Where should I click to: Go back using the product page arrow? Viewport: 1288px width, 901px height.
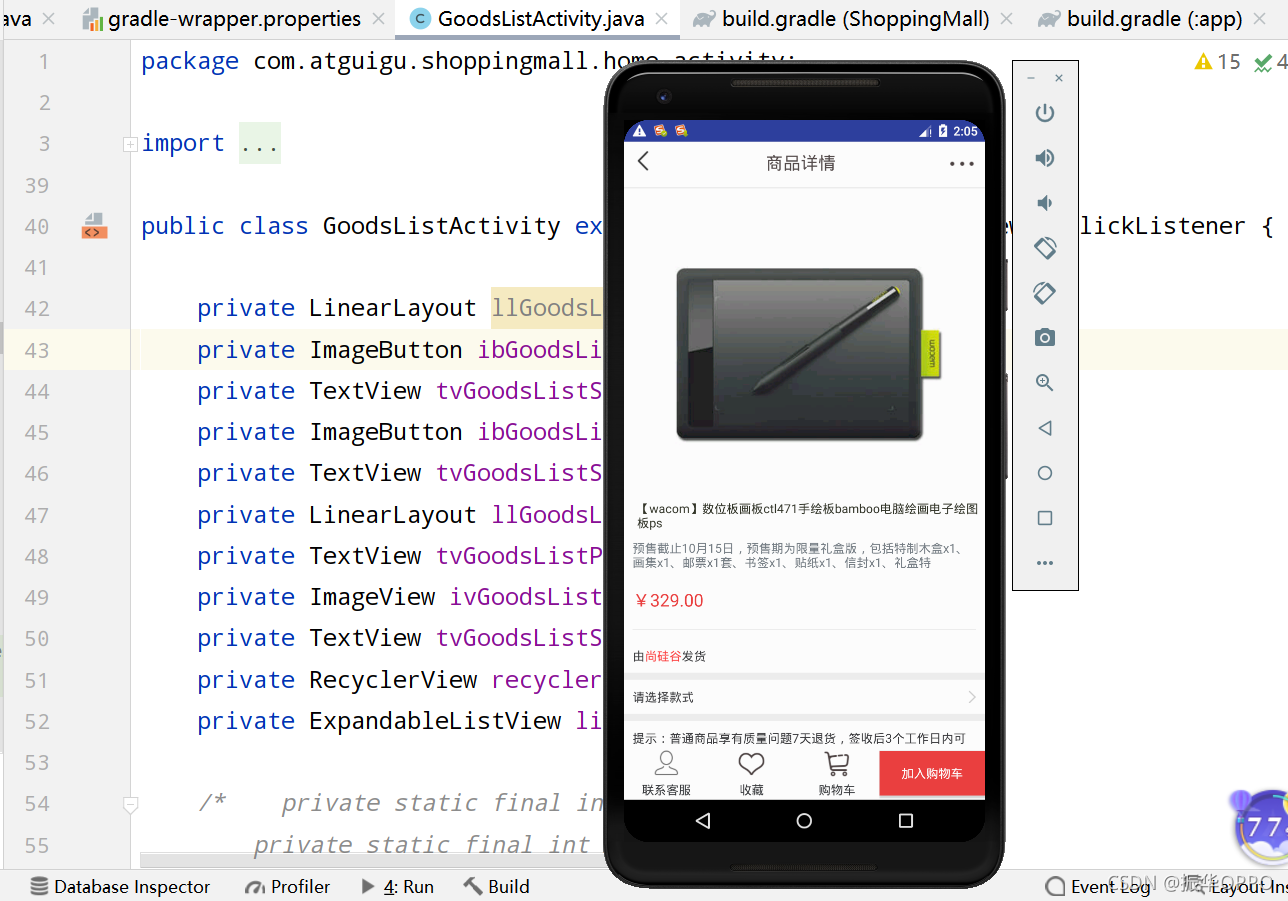click(643, 161)
